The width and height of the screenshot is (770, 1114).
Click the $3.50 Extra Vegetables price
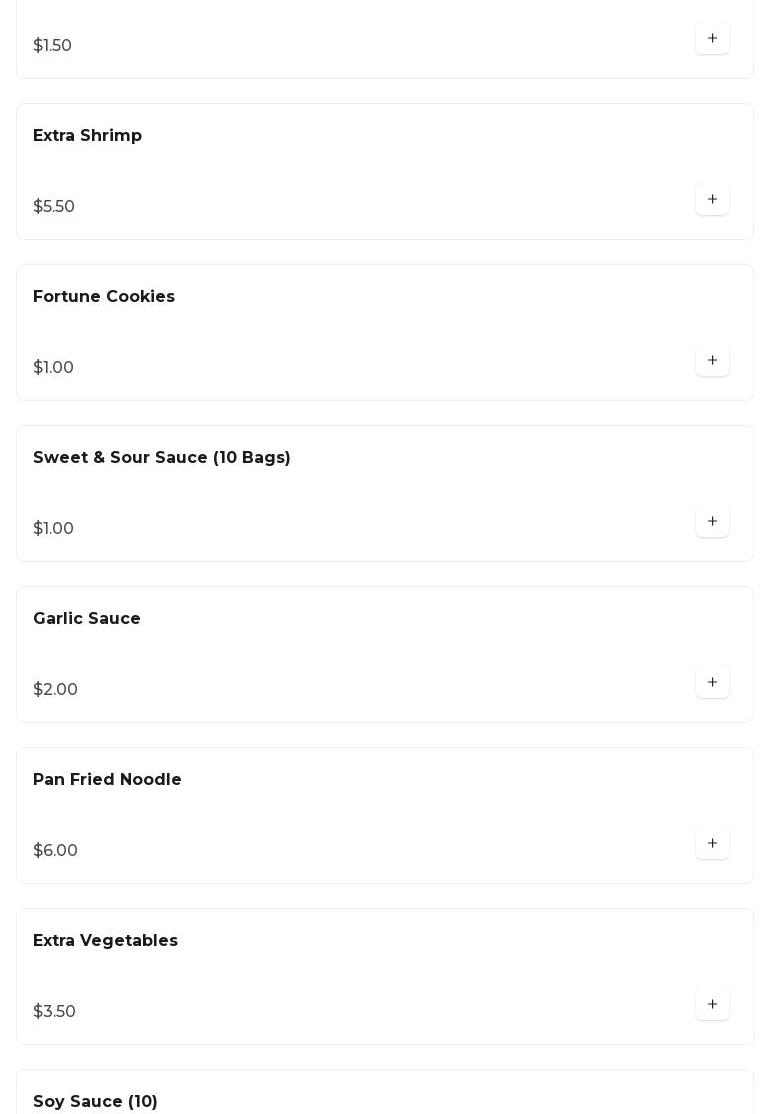coord(54,1012)
